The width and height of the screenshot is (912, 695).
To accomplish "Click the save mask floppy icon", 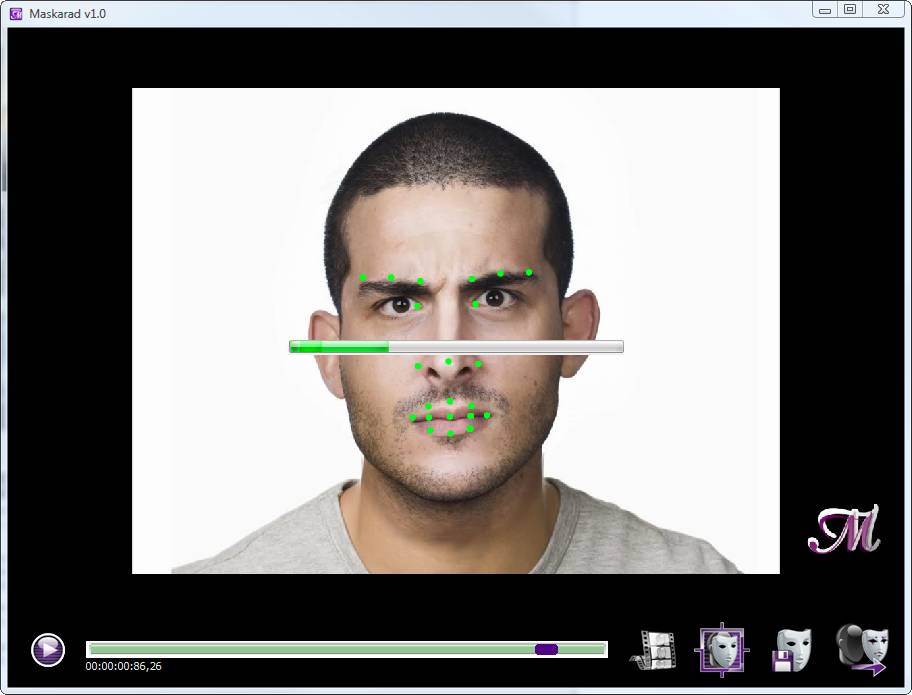I will click(792, 650).
